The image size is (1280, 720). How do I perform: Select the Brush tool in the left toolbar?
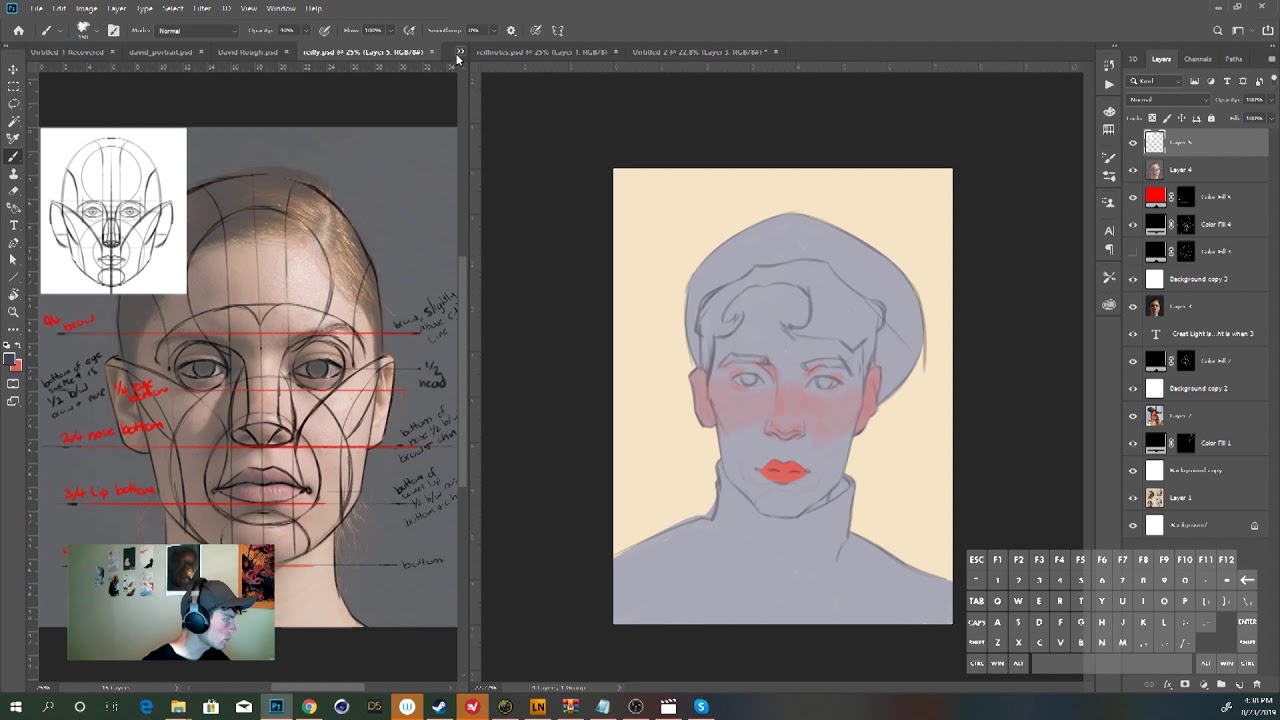coord(14,157)
